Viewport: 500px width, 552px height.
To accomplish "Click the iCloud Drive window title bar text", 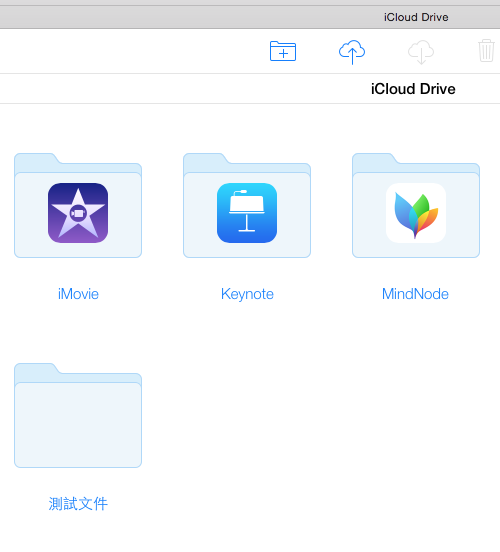I will coord(416,17).
